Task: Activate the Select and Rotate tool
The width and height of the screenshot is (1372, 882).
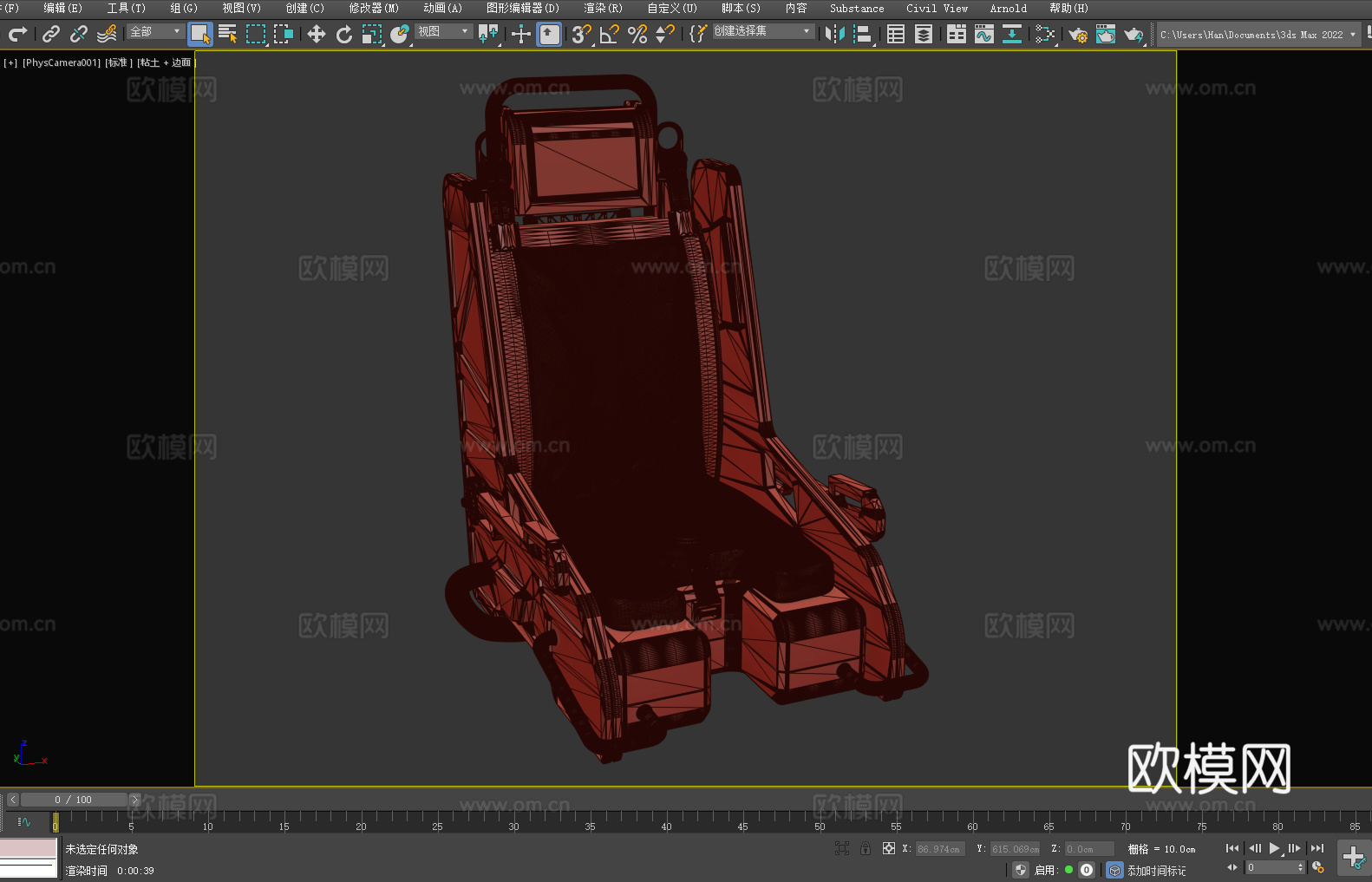Action: 344,34
